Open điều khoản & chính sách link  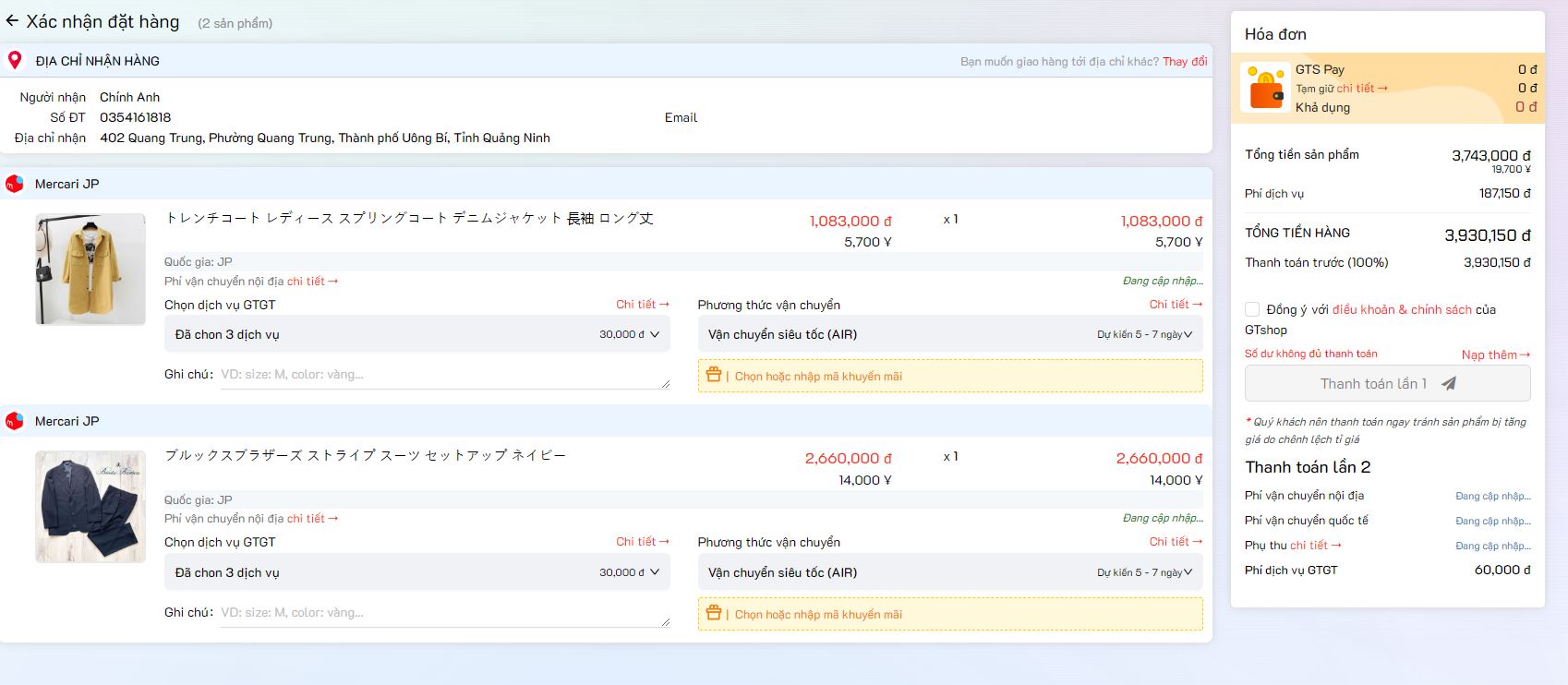[x=1401, y=310]
